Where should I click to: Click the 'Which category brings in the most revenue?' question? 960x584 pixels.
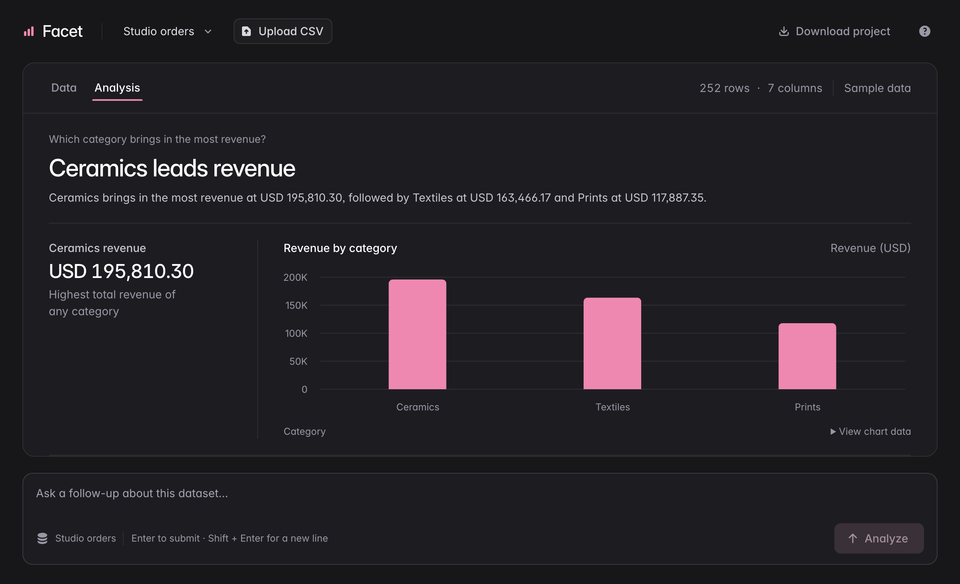(157, 140)
